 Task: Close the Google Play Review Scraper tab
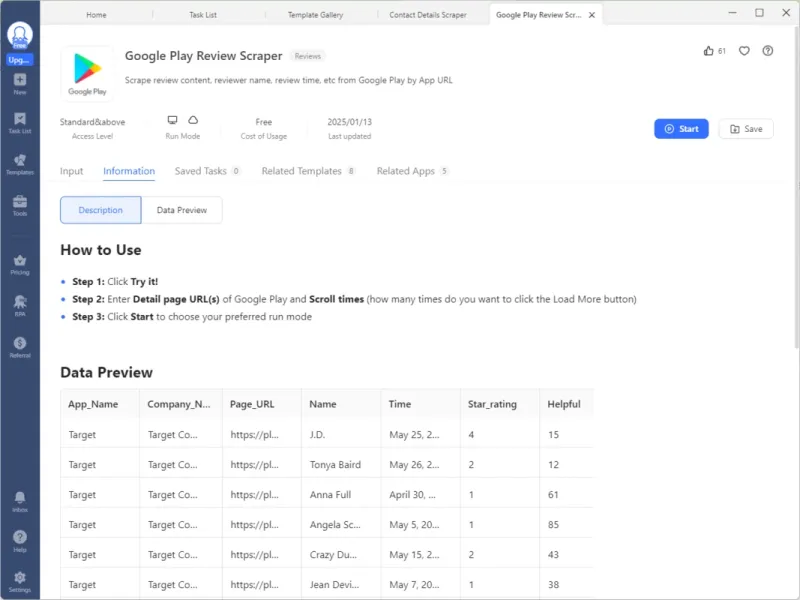592,15
